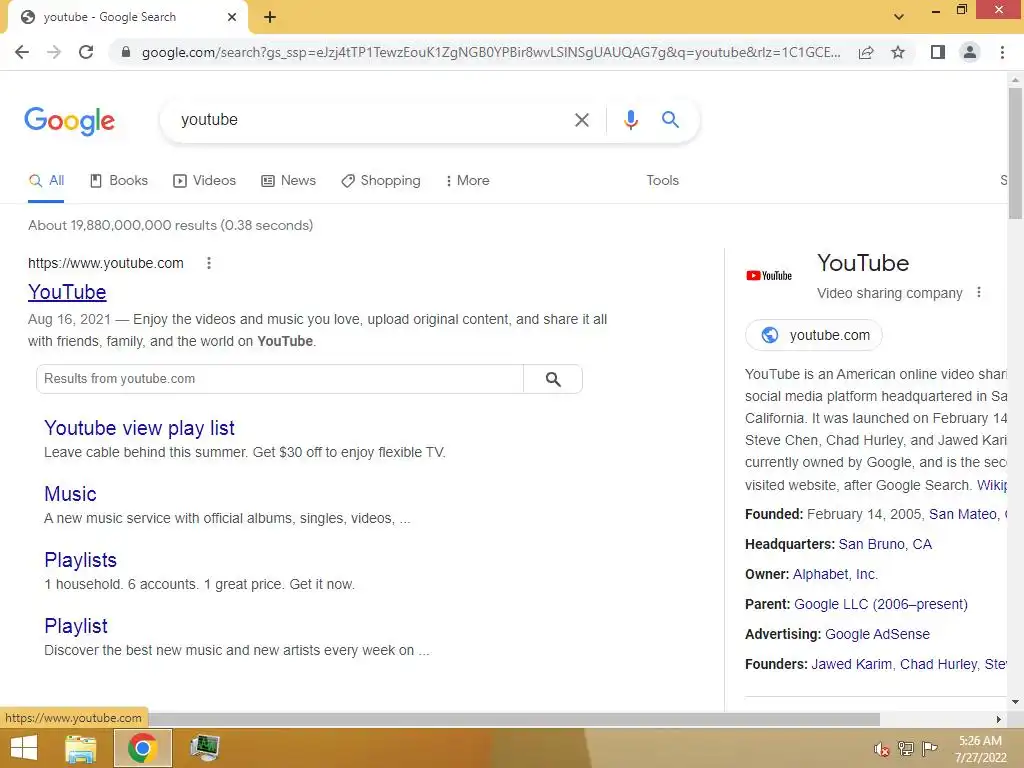Open the Action Center flag icon
Screen dimensions: 1024x768
pyautogui.click(x=929, y=748)
